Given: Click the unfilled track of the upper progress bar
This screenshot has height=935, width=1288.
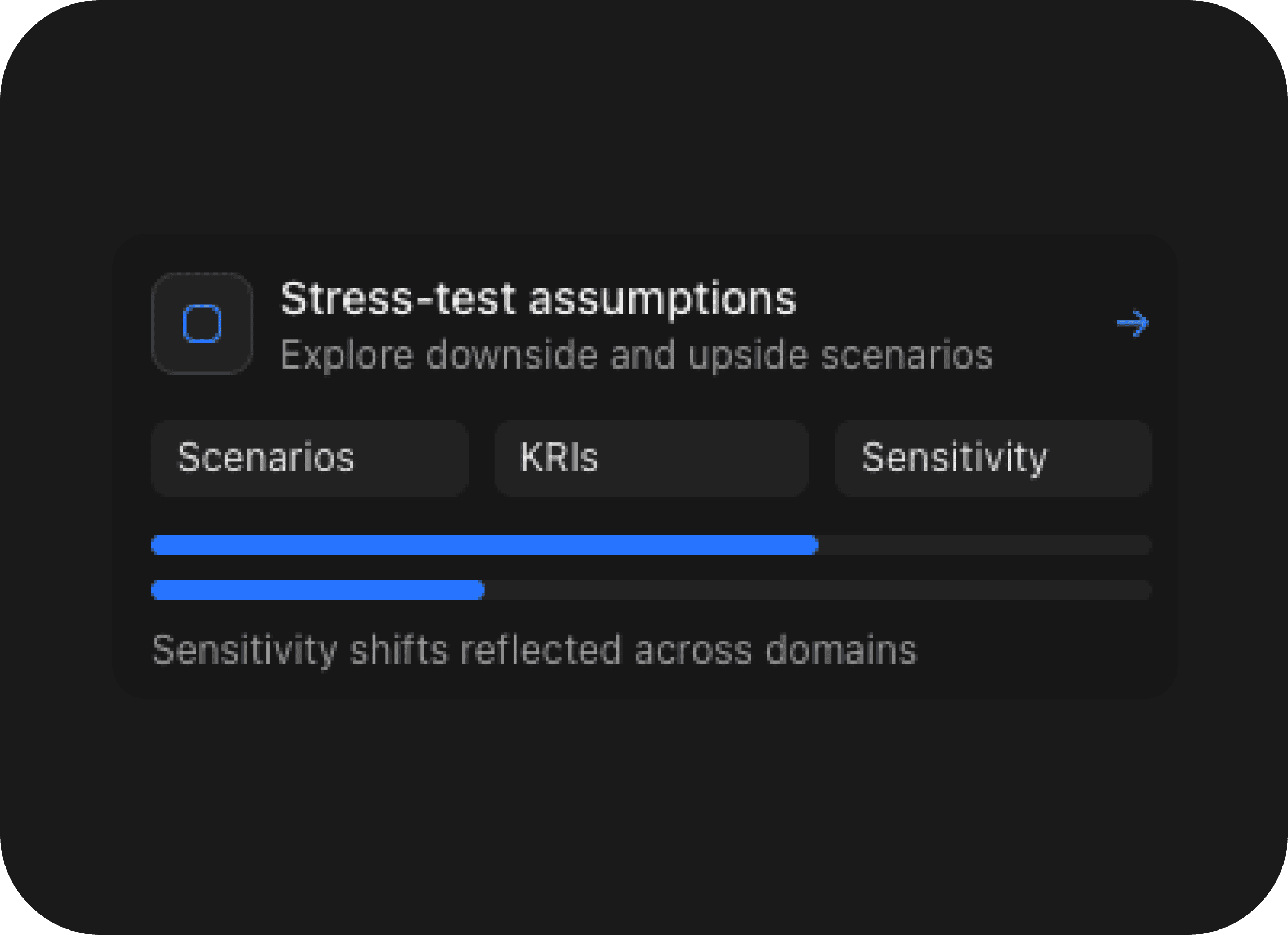Looking at the screenshot, I should tap(985, 545).
